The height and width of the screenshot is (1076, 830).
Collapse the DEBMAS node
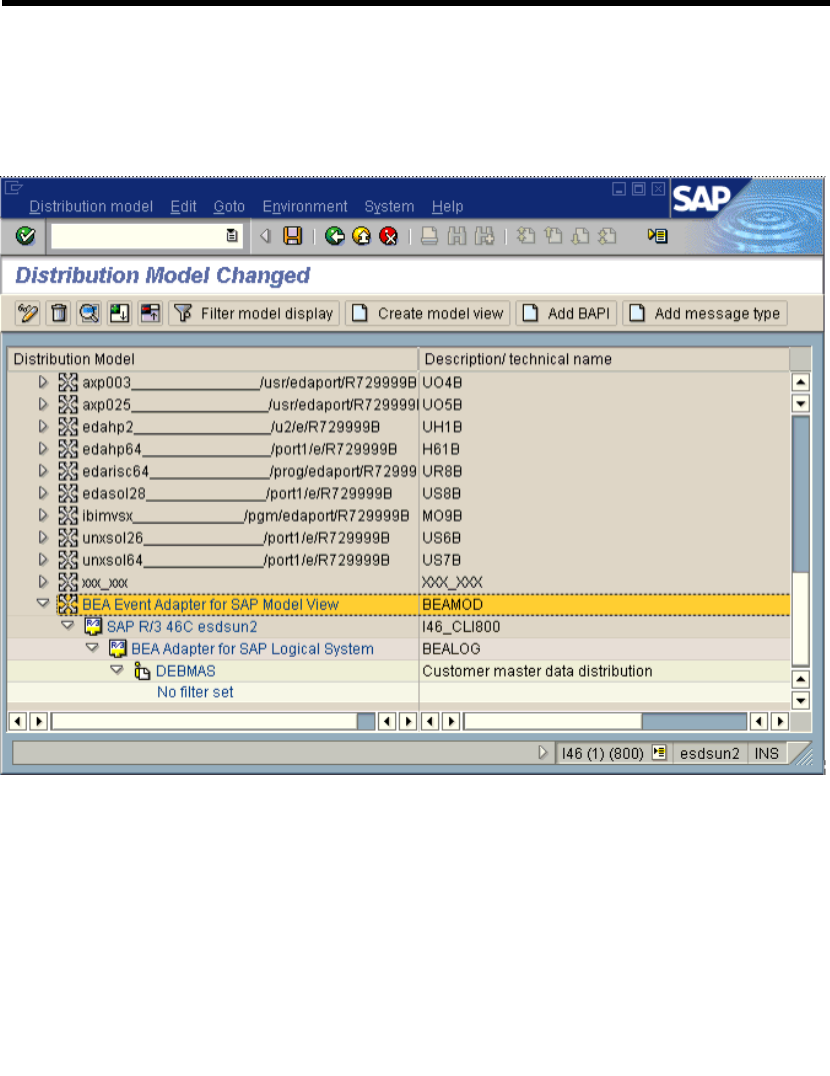(117, 670)
